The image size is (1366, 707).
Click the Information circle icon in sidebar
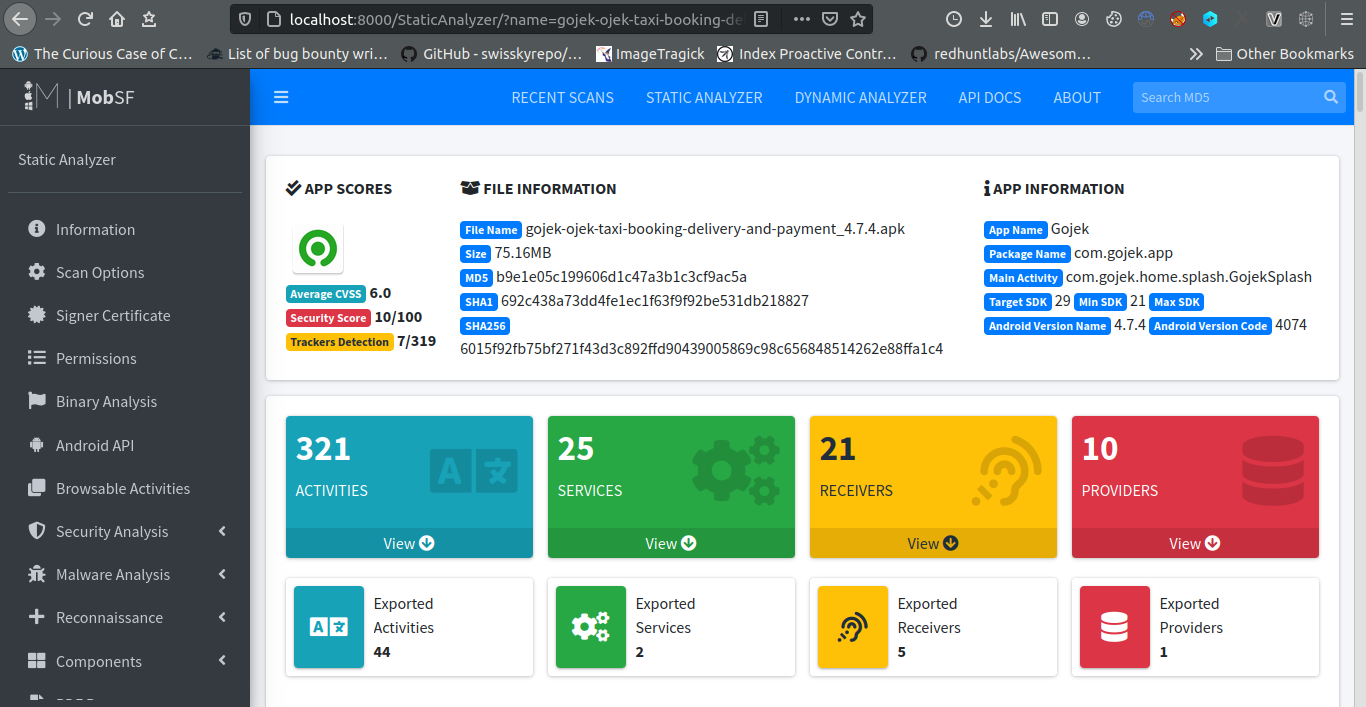pyautogui.click(x=37, y=229)
